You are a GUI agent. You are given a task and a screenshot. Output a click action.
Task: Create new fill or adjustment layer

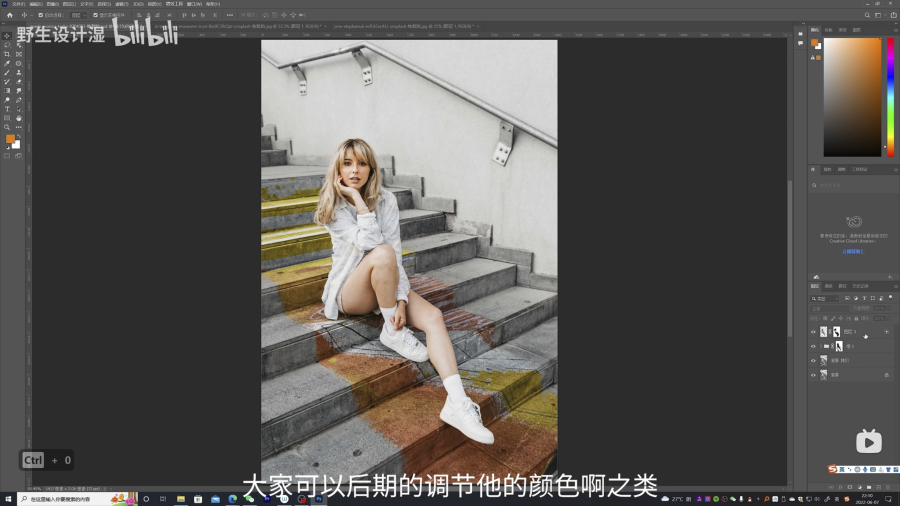tap(859, 487)
